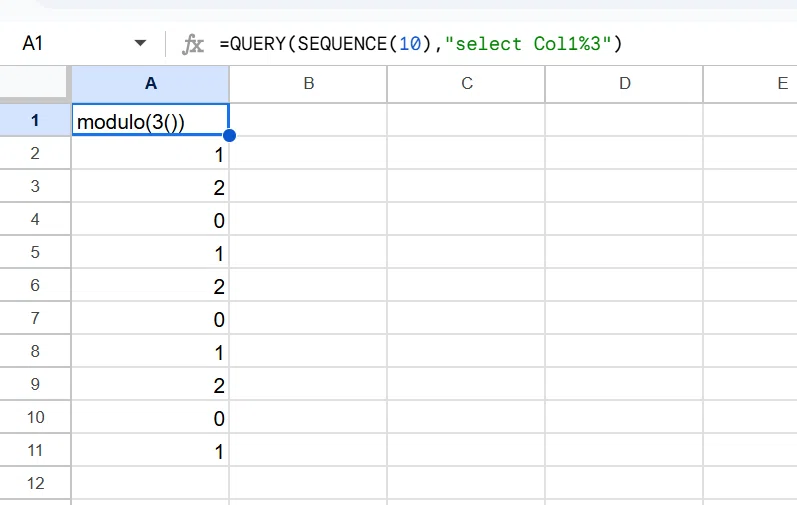Image resolution: width=797 pixels, height=505 pixels.
Task: Select row 11 header
Action: click(x=35, y=450)
